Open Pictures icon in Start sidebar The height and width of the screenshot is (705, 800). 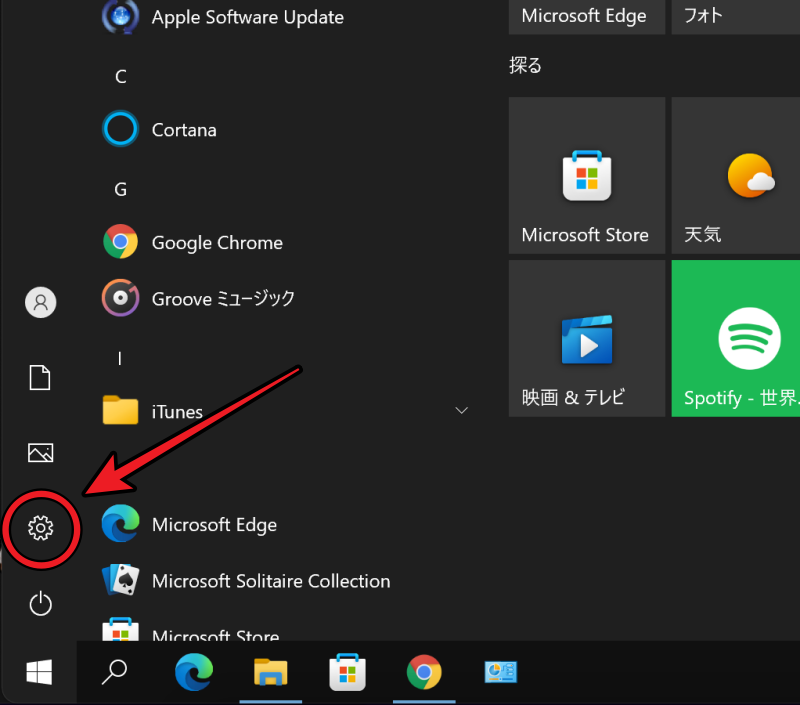point(40,452)
